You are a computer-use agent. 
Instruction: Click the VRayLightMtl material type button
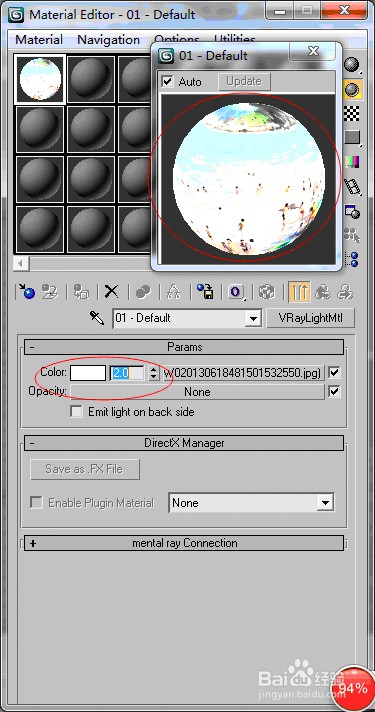coord(311,318)
